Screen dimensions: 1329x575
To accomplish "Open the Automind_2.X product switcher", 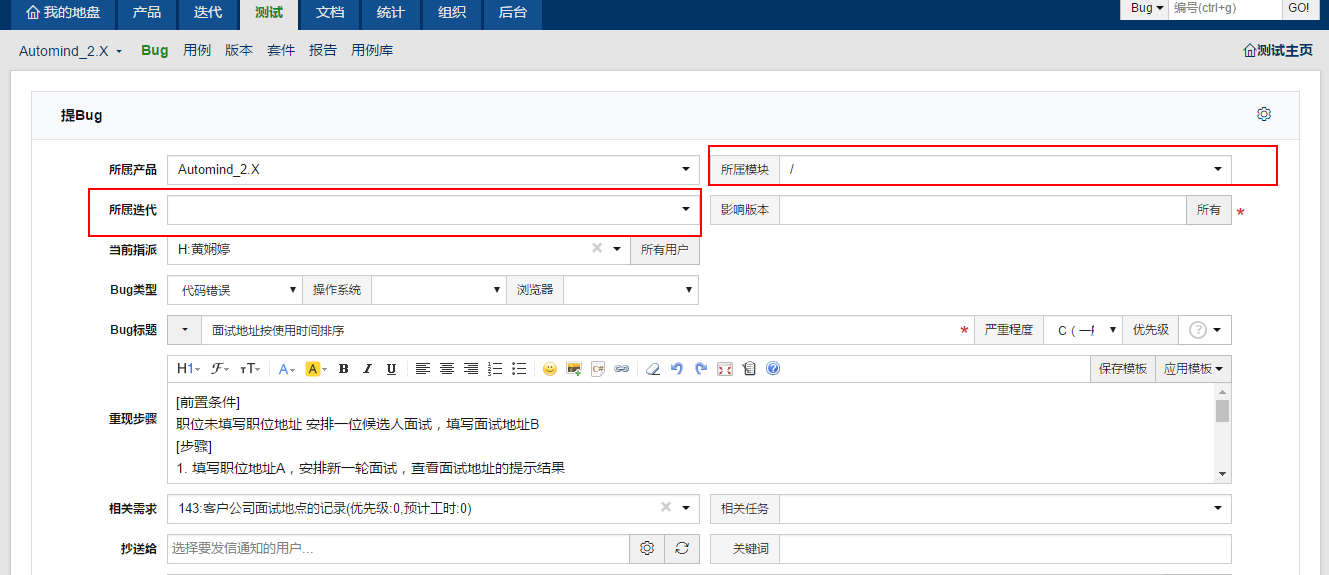I will pyautogui.click(x=71, y=51).
